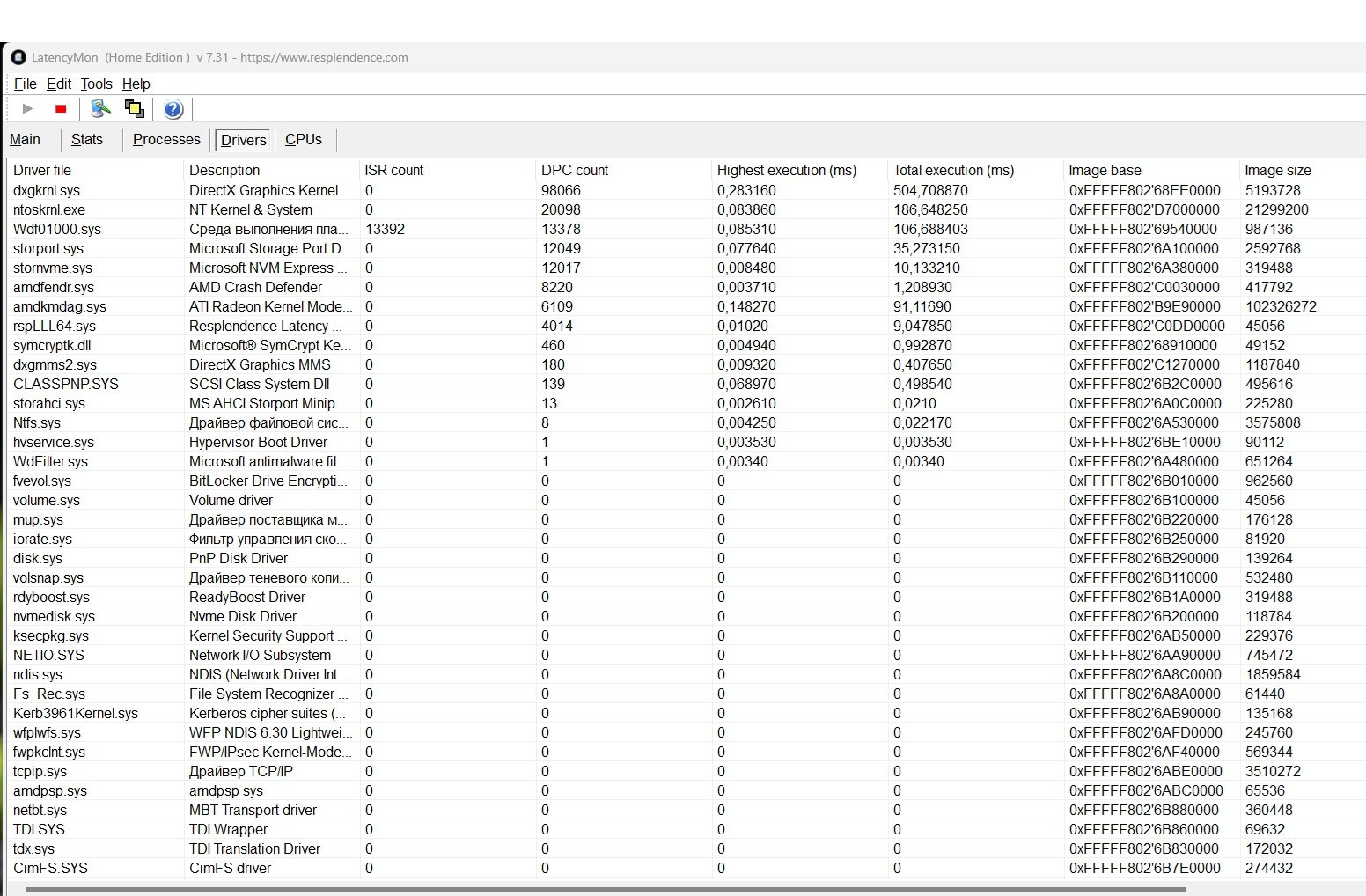Select the amdpsp.sys driver row

point(687,790)
